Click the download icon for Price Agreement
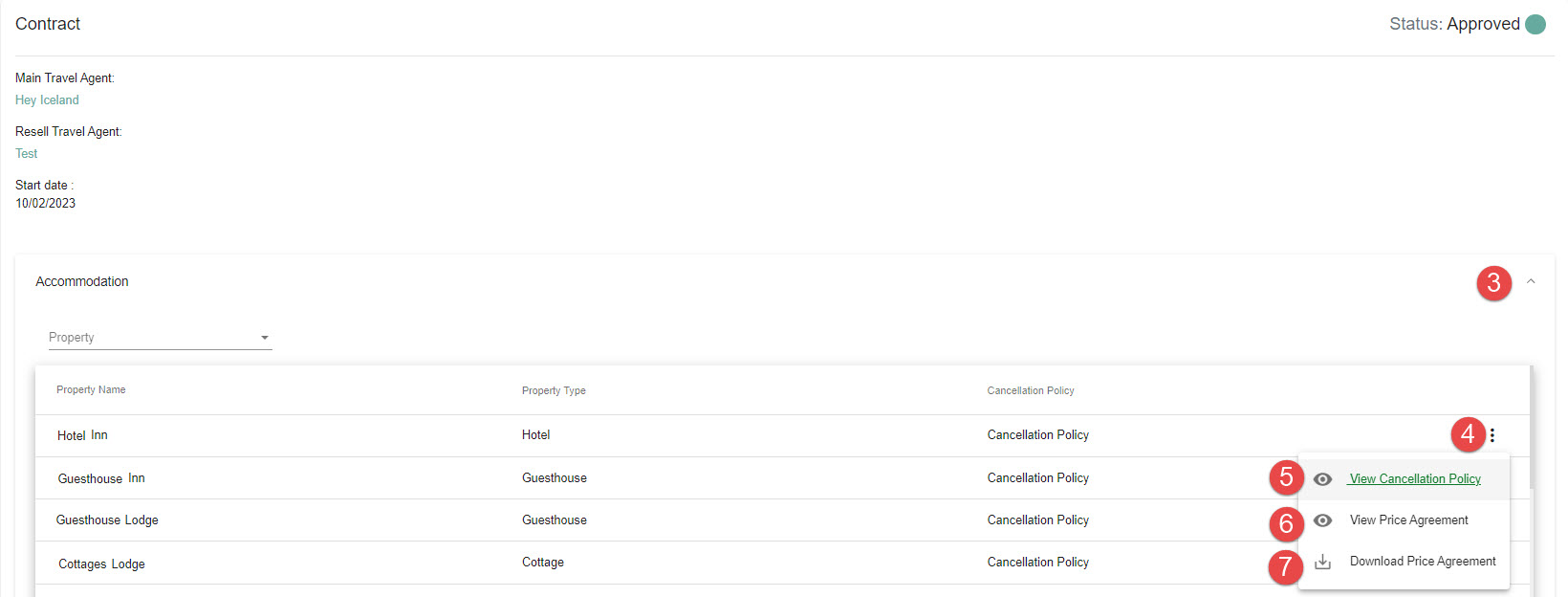 click(x=1322, y=562)
